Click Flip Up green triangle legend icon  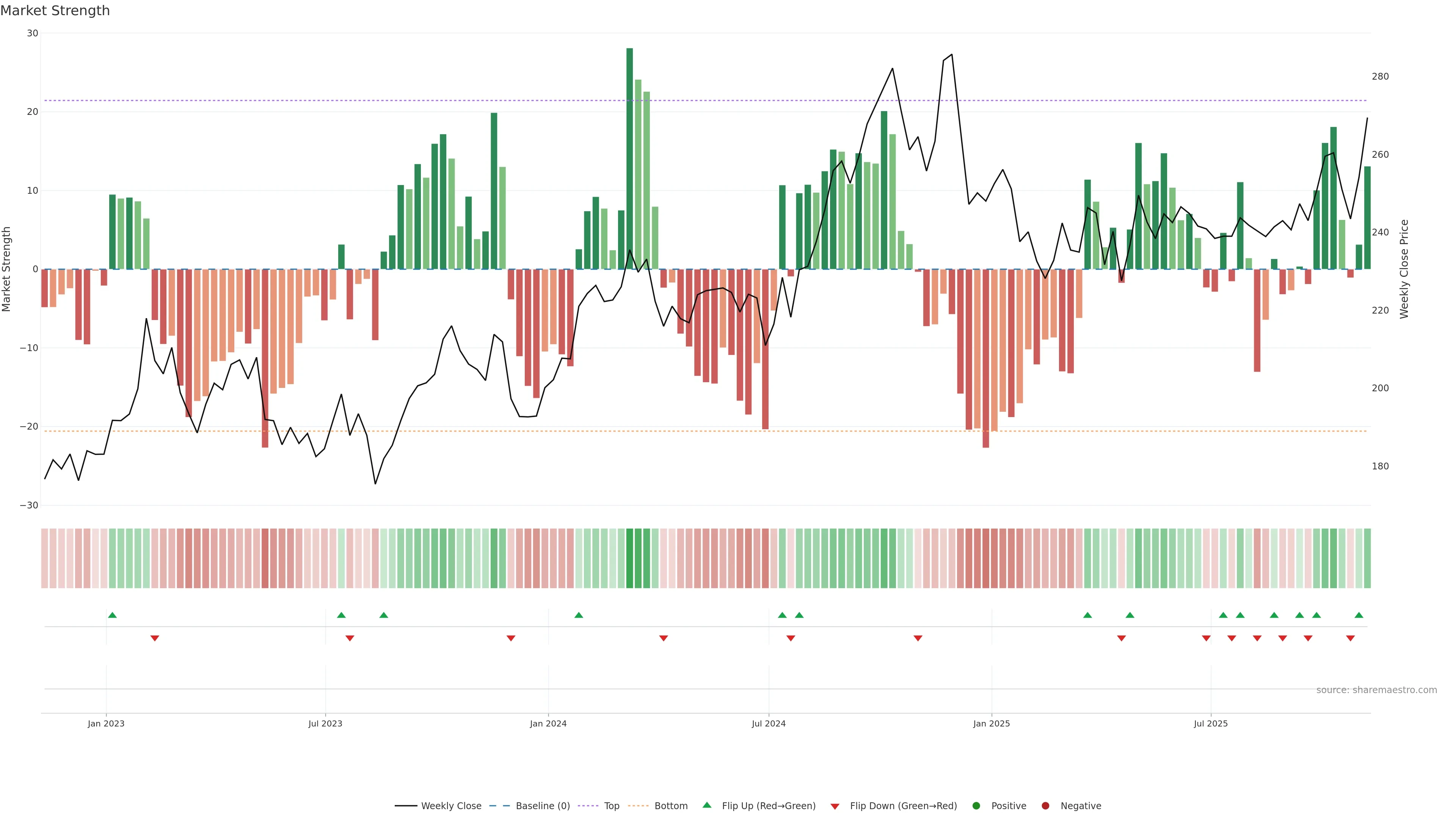pyautogui.click(x=706, y=805)
